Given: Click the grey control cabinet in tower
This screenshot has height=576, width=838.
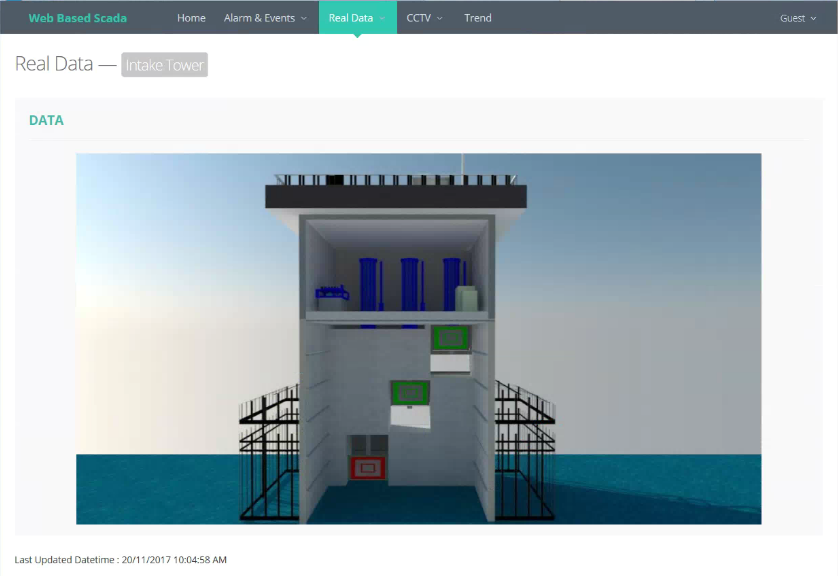Looking at the screenshot, I should click(467, 298).
